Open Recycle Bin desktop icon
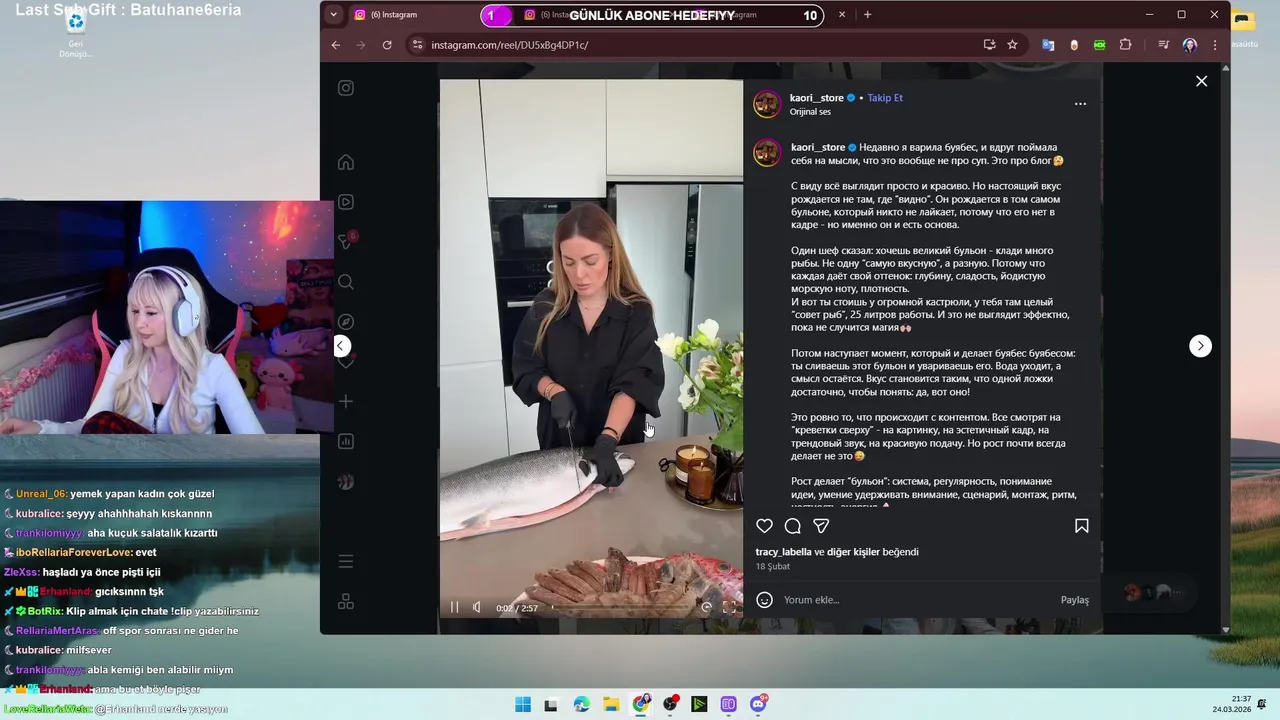This screenshot has height=720, width=1280. tap(75, 30)
